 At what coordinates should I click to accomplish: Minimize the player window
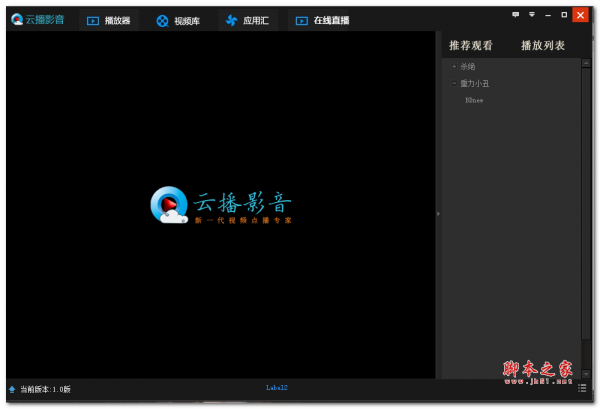pyautogui.click(x=547, y=14)
